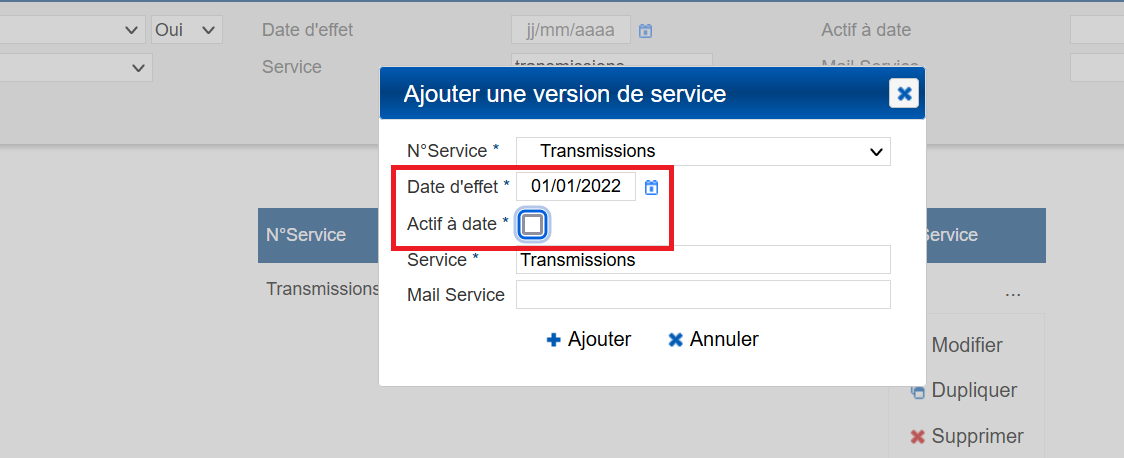Close the Ajouter une version de service dialog
This screenshot has width=1124, height=458.
tap(904, 94)
